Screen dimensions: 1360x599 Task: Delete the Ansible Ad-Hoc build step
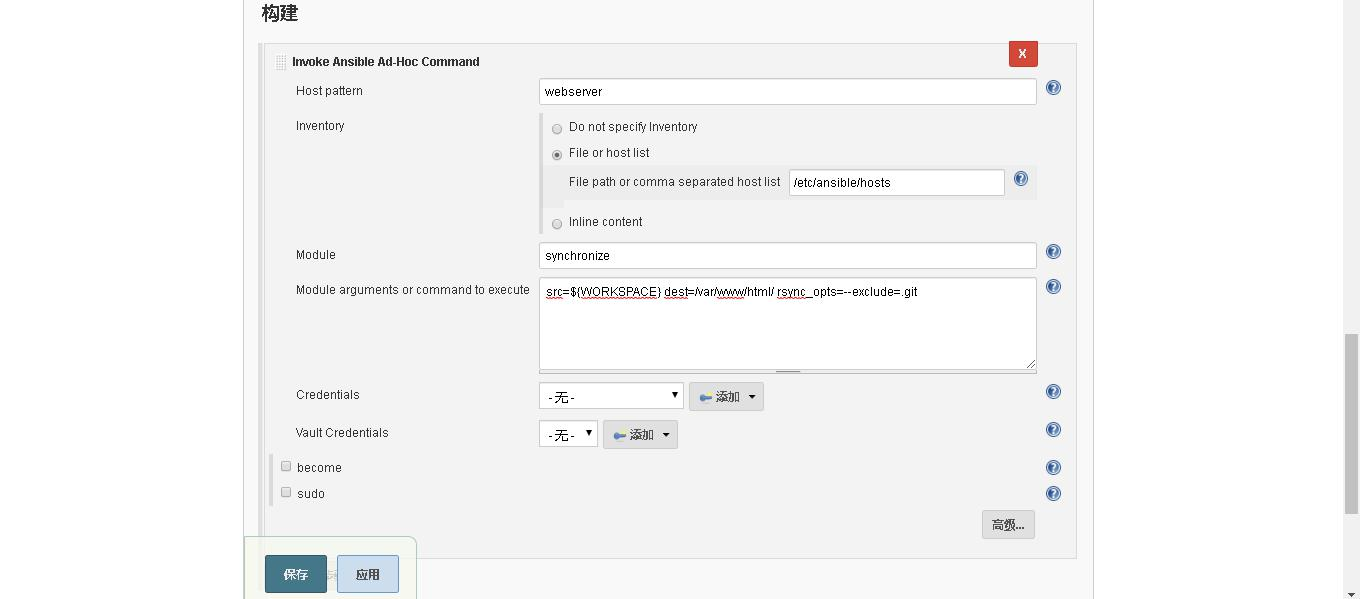coord(1022,54)
